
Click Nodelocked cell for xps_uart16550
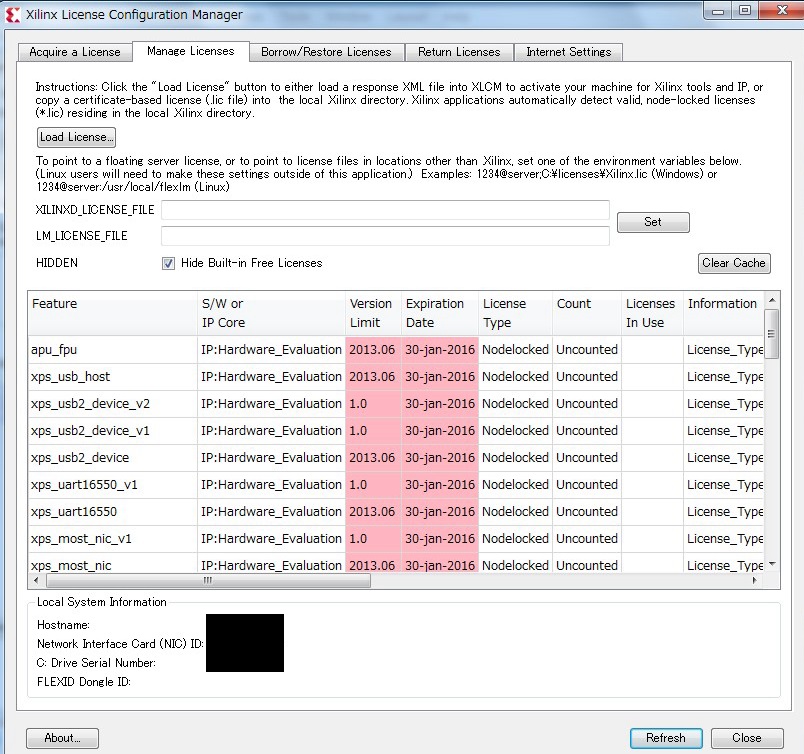pos(515,512)
